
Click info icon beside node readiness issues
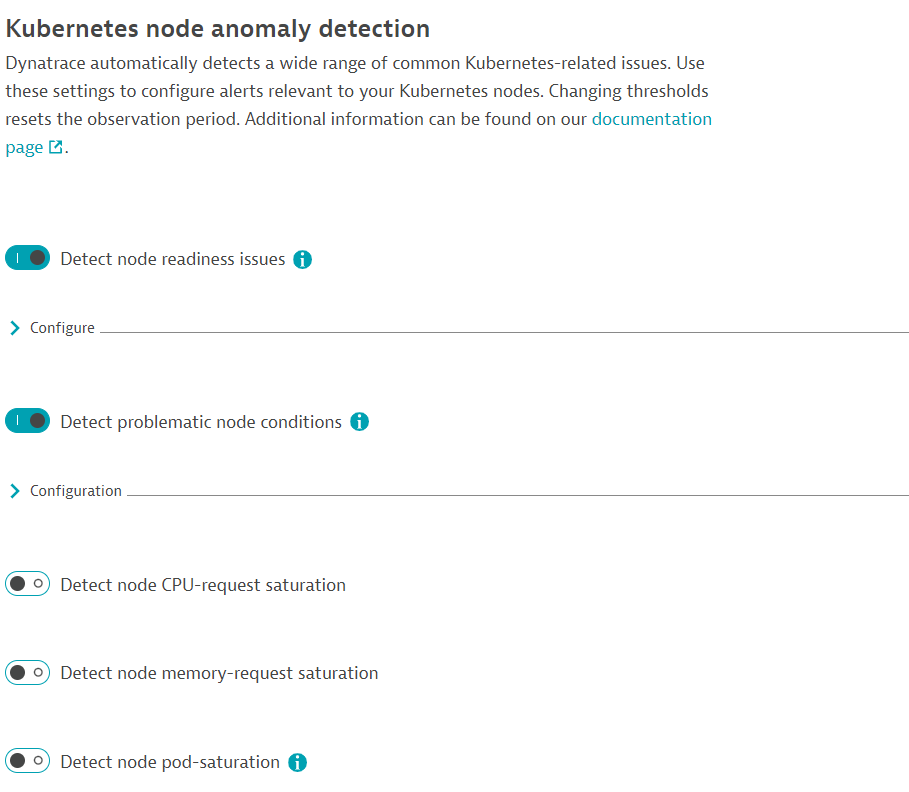303,260
